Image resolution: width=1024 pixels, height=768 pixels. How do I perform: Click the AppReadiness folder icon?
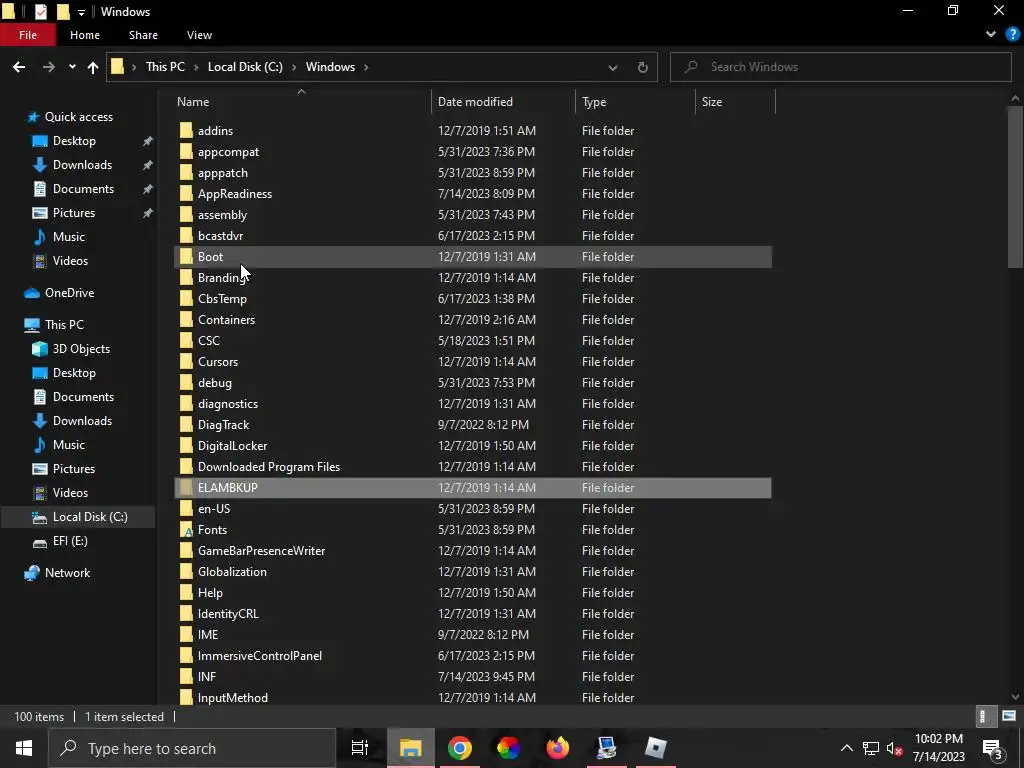[186, 194]
